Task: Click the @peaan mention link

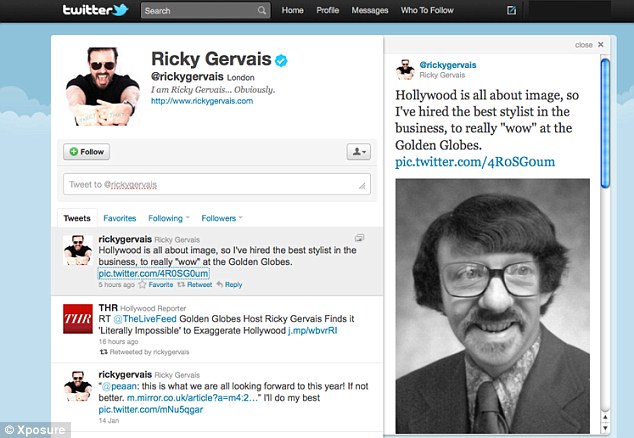Action: pyautogui.click(x=119, y=386)
